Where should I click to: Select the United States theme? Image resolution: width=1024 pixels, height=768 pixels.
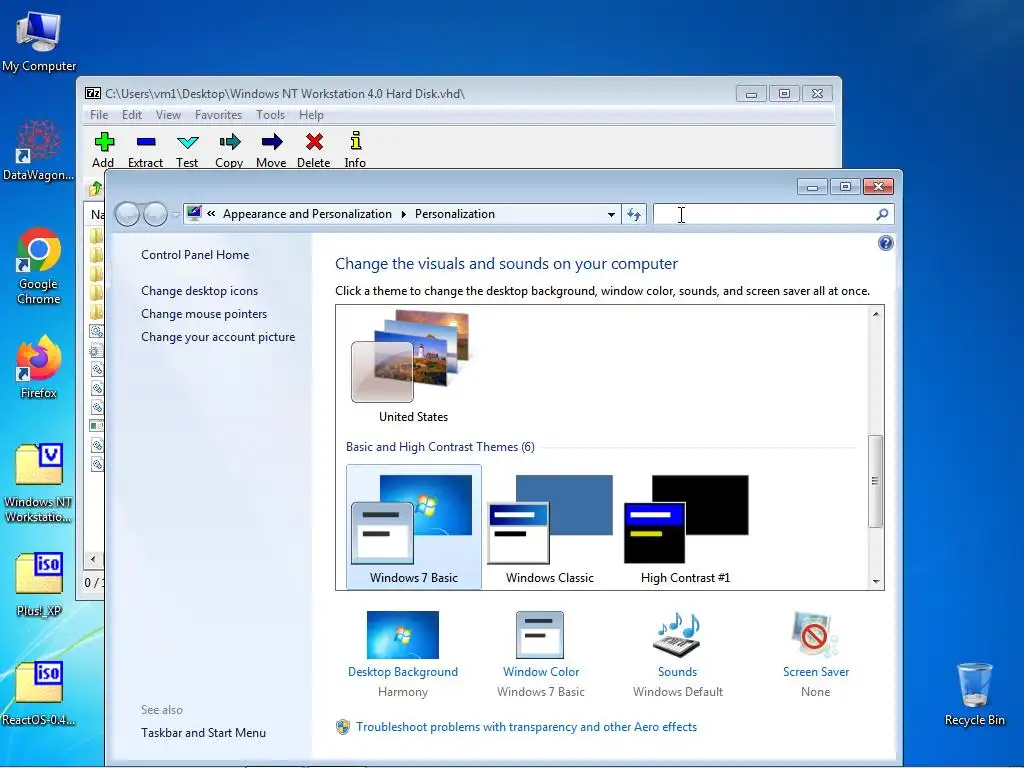pos(413,367)
